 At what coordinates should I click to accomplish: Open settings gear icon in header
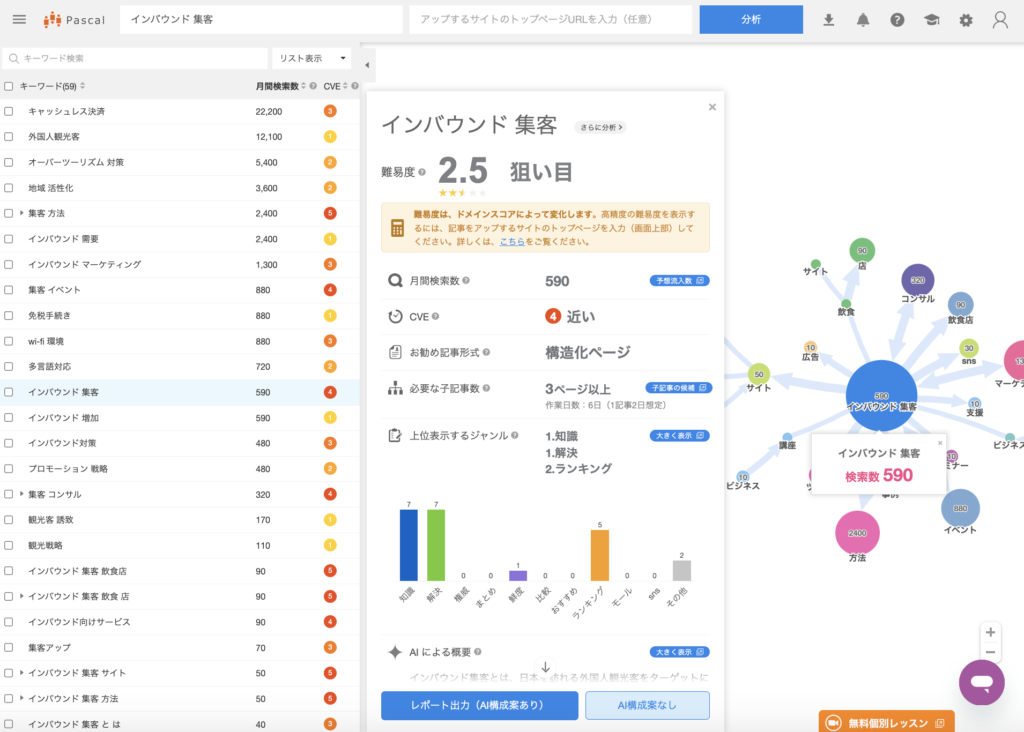coord(965,20)
